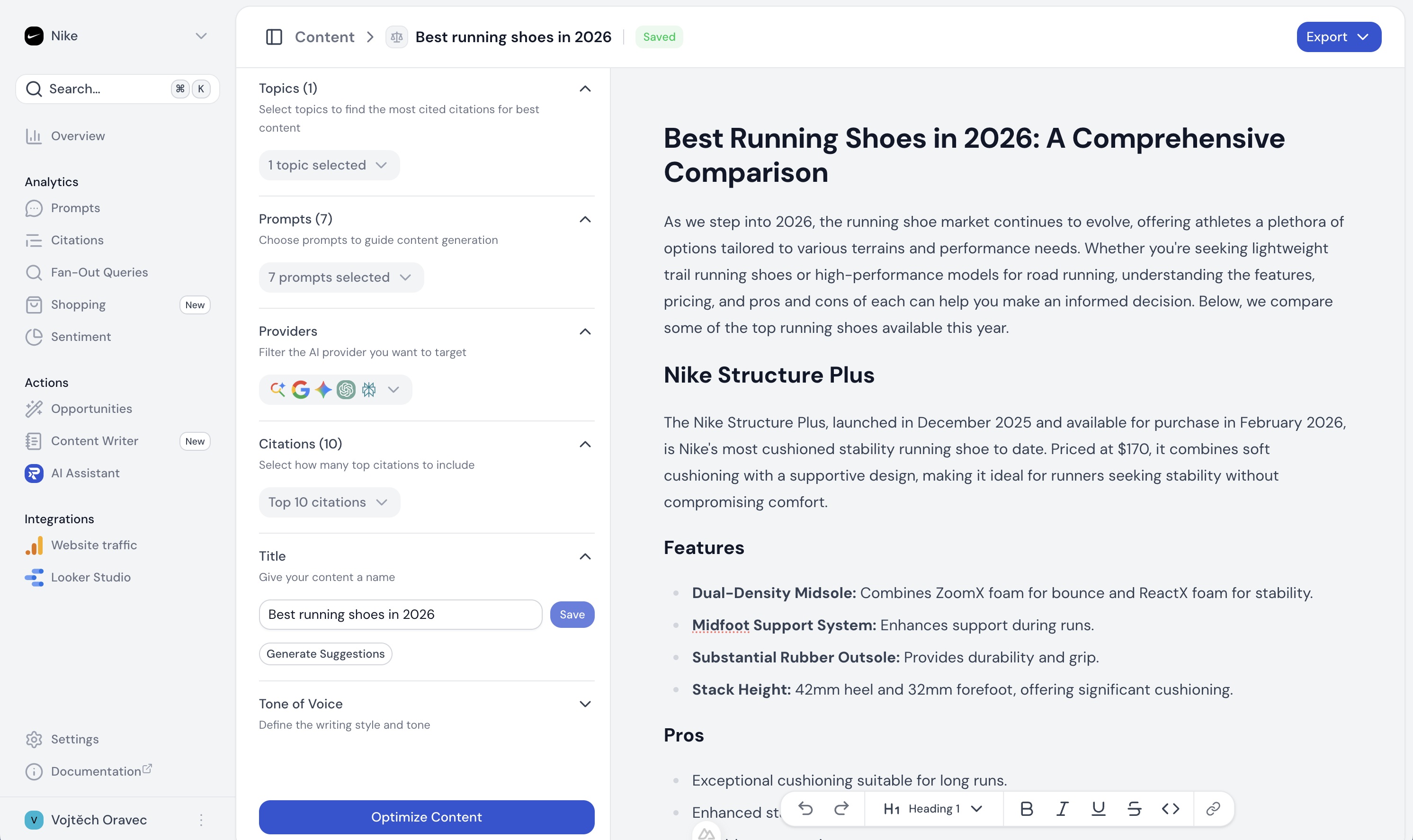Image resolution: width=1413 pixels, height=840 pixels.
Task: Click the inline code icon
Action: [1170, 808]
